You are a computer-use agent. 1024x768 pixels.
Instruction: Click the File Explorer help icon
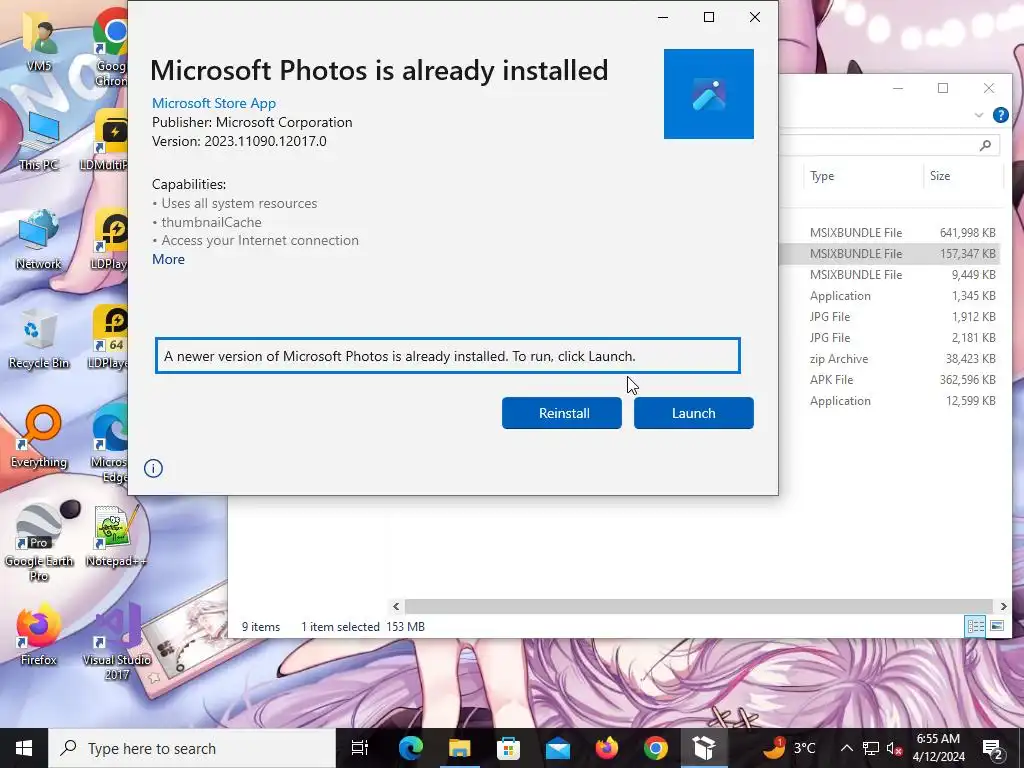[x=1000, y=115]
